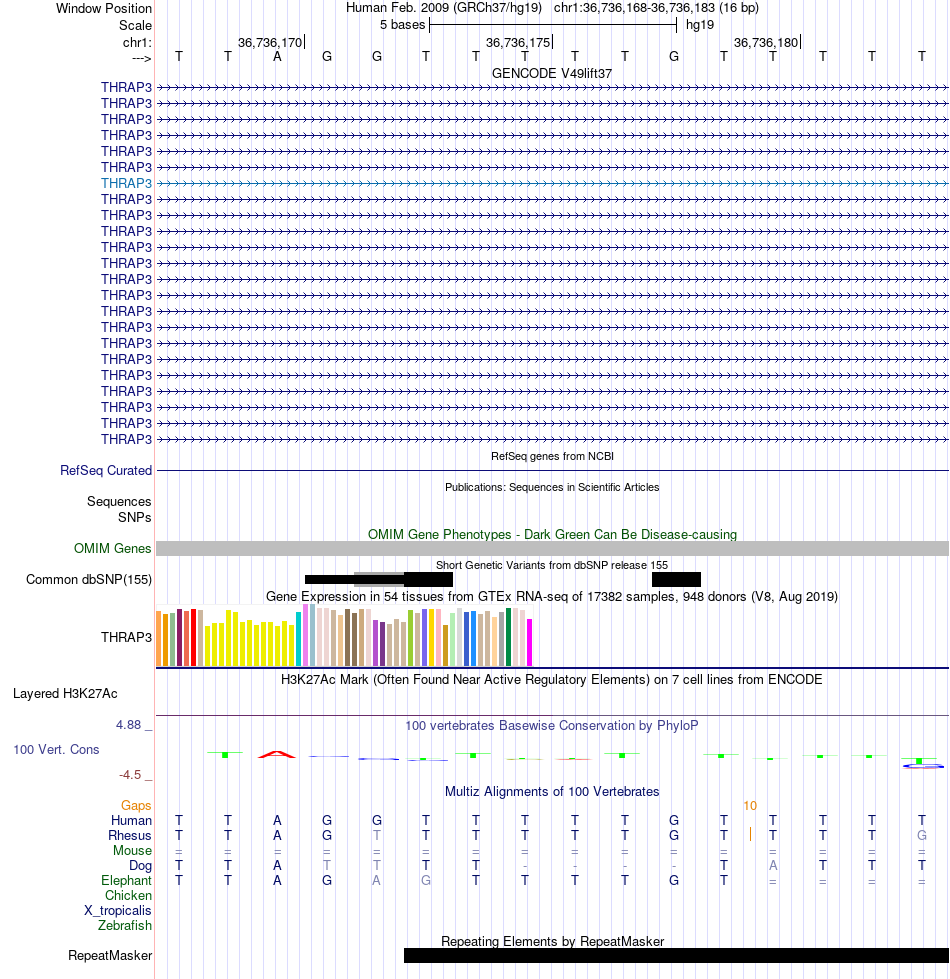
Task: Click the 36,736,170 ruler position label
Action: [x=270, y=42]
